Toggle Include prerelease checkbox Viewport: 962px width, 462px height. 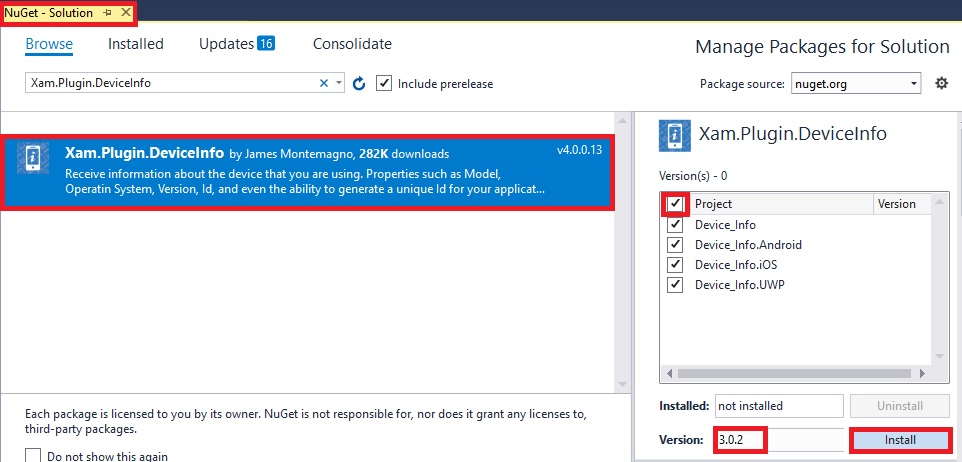coord(384,83)
